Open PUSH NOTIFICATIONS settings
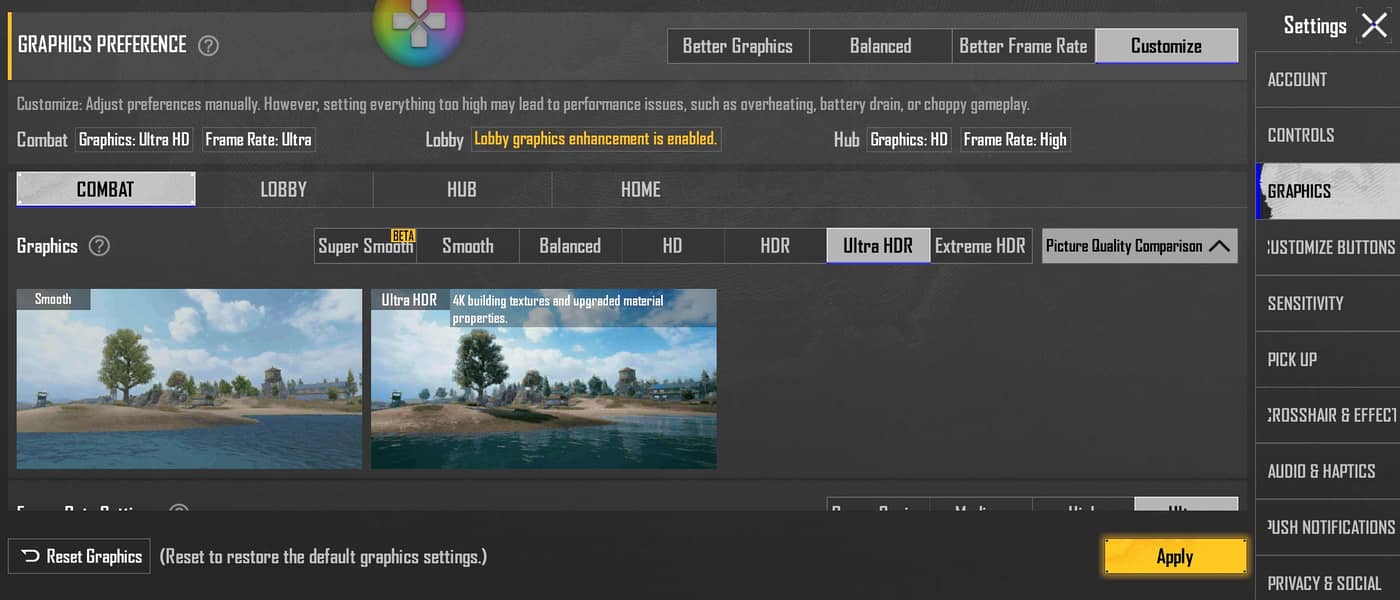Image resolution: width=1400 pixels, height=600 pixels. (x=1327, y=527)
